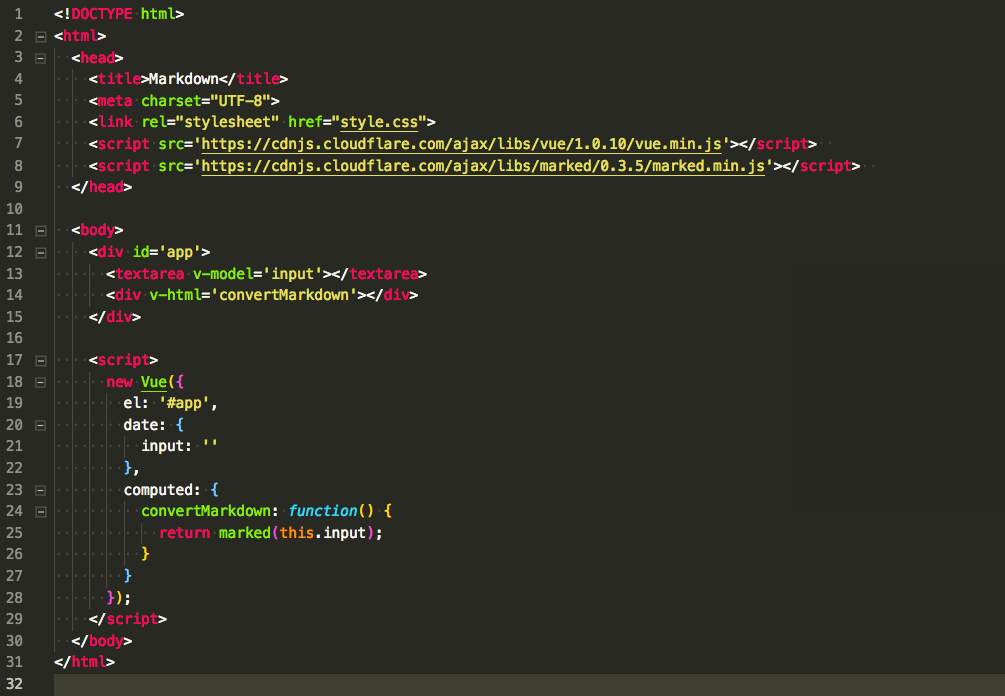Click the yellow closing brace on line 26
This screenshot has width=1005, height=696.
tap(145, 554)
